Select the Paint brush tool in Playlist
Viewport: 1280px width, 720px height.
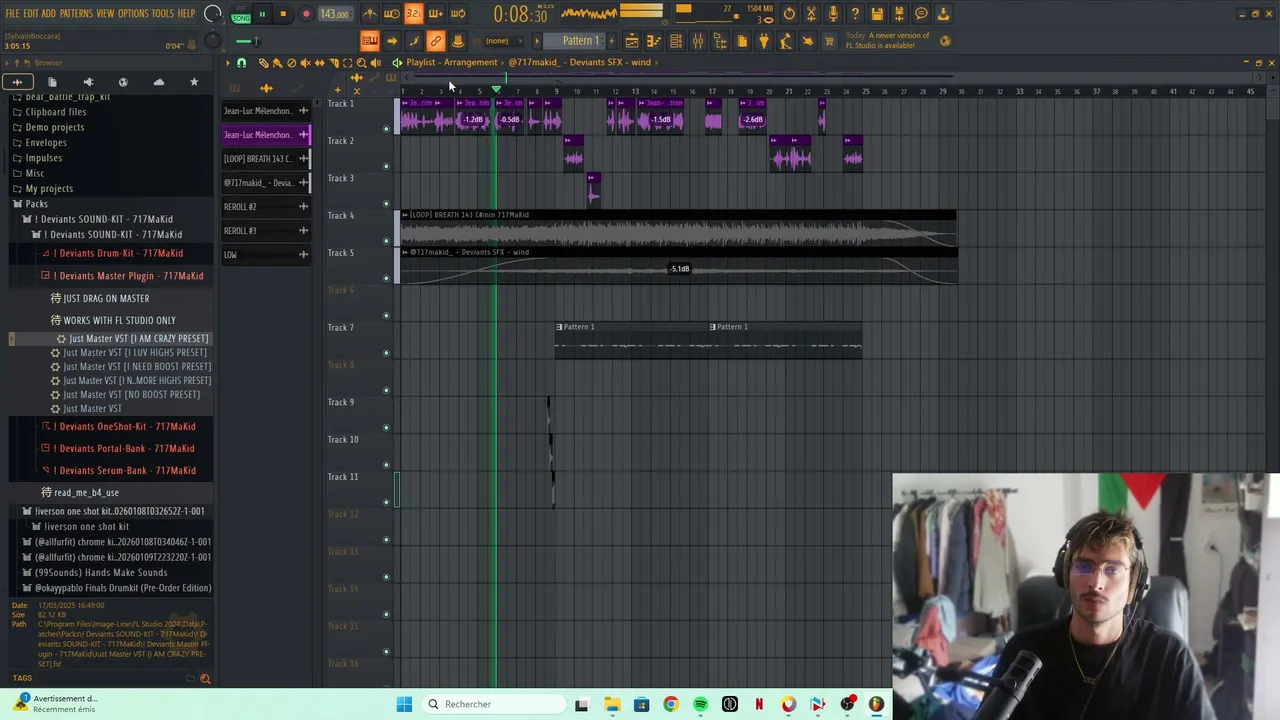pyautogui.click(x=278, y=63)
